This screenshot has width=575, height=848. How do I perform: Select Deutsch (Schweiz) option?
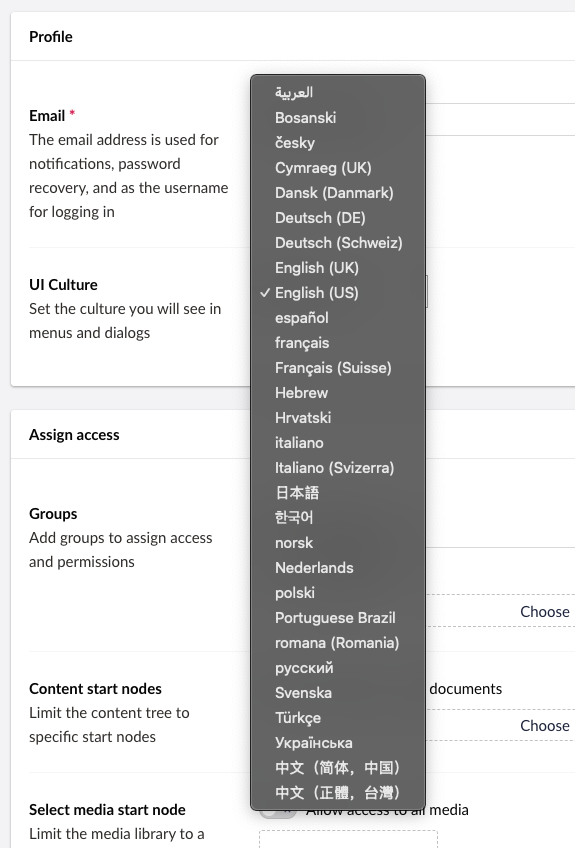tap(338, 242)
